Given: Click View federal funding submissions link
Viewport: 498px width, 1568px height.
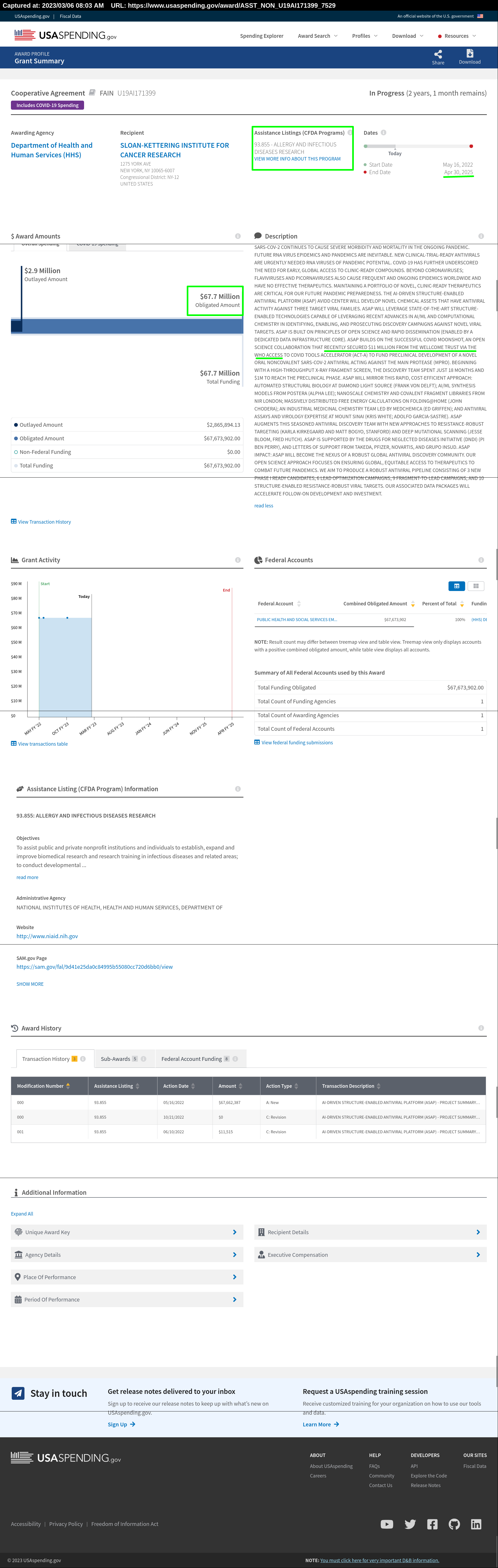Looking at the screenshot, I should pos(294,743).
